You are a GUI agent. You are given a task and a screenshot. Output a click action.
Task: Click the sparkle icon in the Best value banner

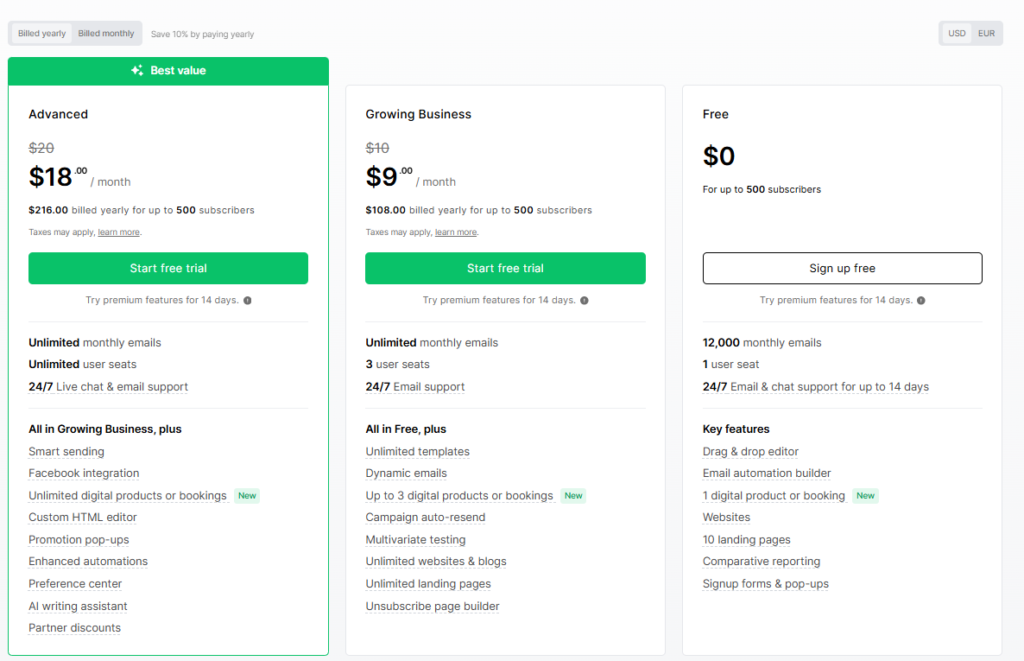point(137,71)
